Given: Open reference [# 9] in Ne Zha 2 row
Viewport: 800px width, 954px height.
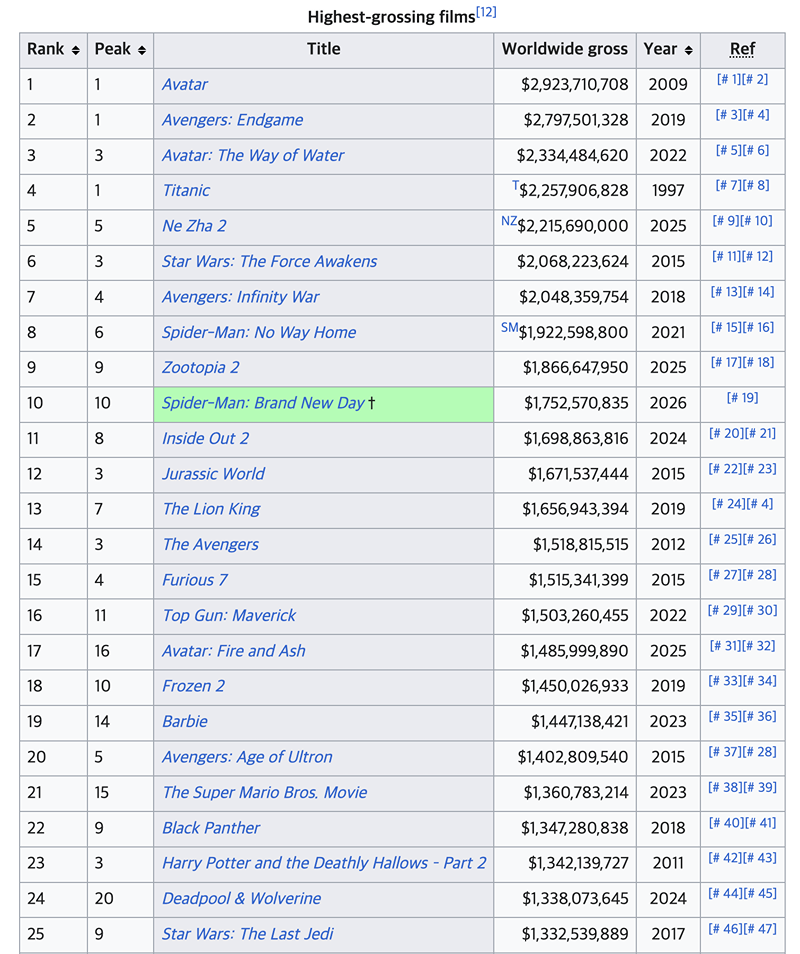Looking at the screenshot, I should [x=726, y=220].
